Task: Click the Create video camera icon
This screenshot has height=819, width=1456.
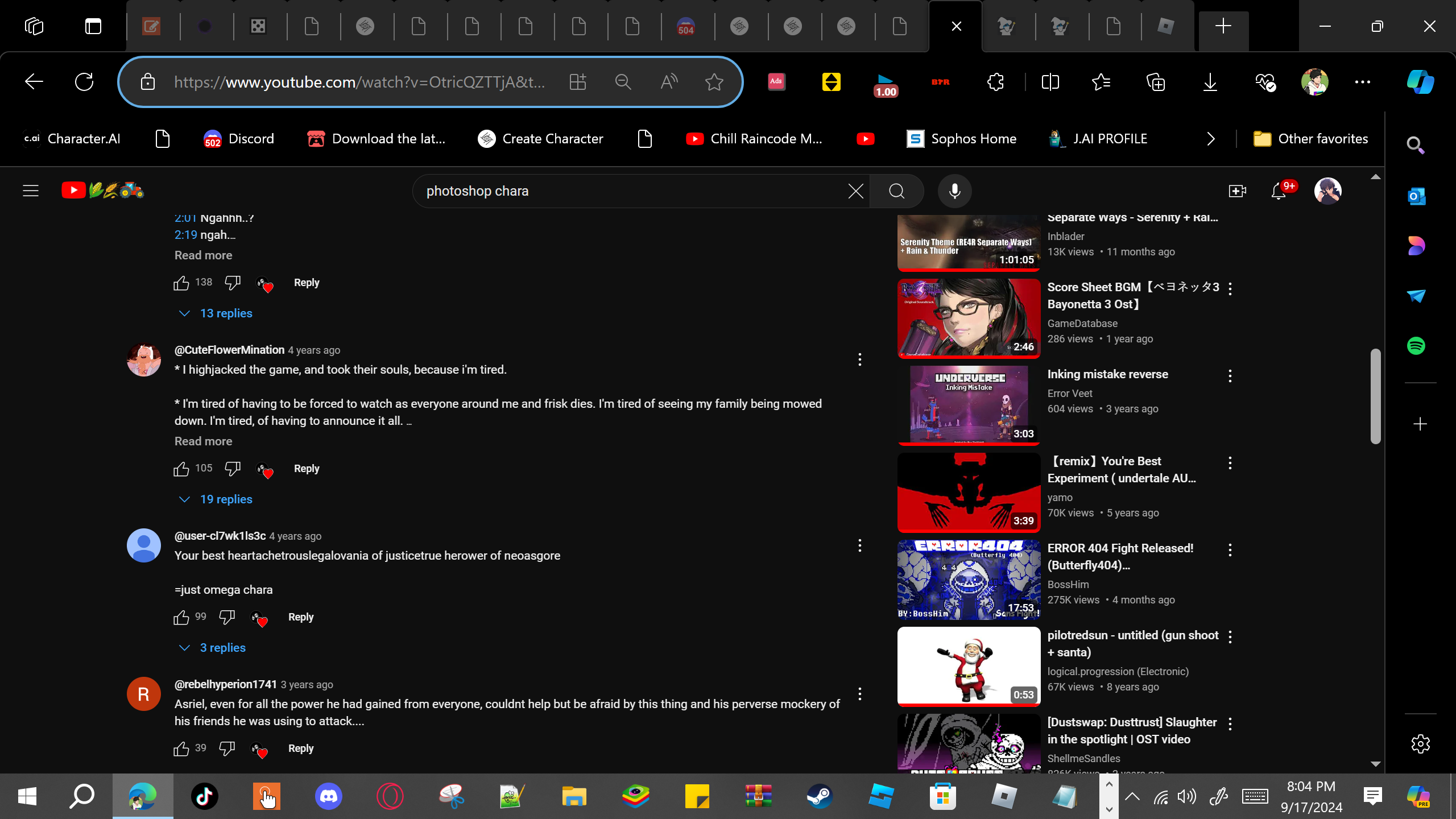Action: tap(1237, 191)
